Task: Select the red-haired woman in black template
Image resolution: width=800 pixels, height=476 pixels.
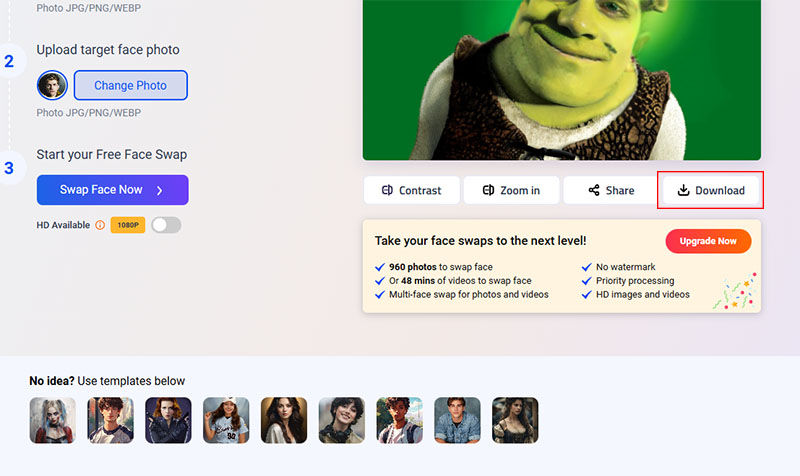Action: pyautogui.click(x=168, y=420)
